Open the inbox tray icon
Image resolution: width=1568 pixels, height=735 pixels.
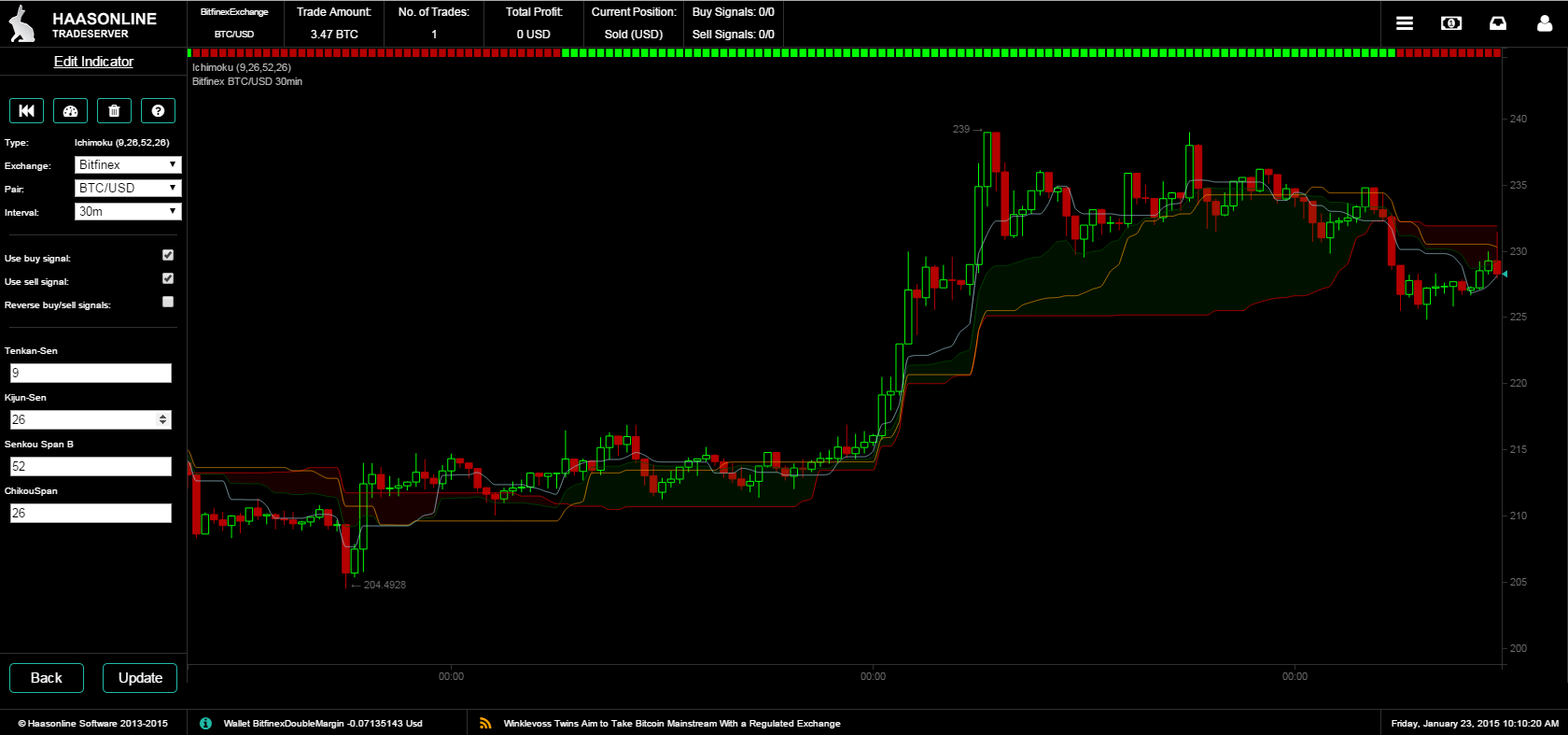[1498, 23]
